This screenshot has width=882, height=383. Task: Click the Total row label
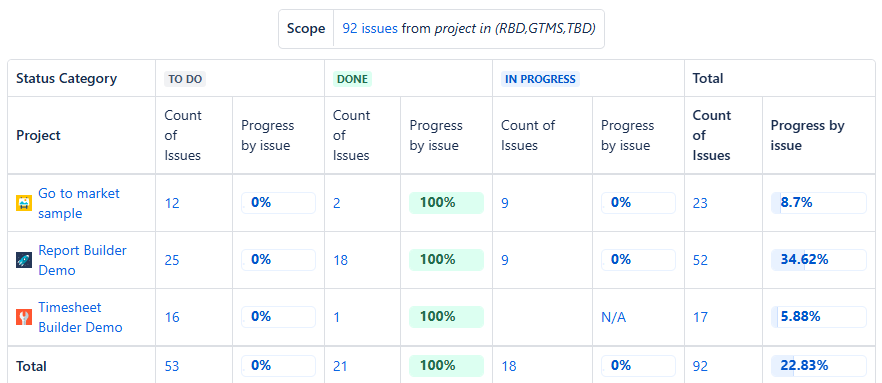32,366
